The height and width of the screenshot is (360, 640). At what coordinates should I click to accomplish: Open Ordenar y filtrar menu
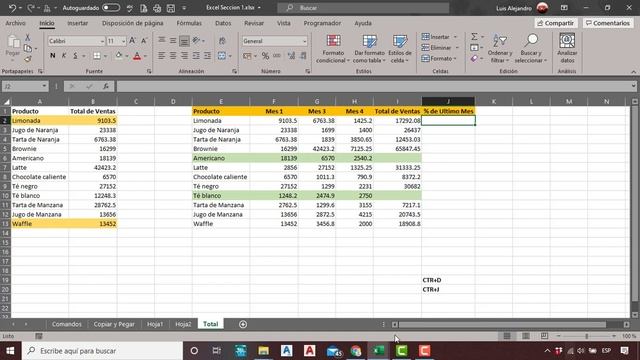click(500, 49)
